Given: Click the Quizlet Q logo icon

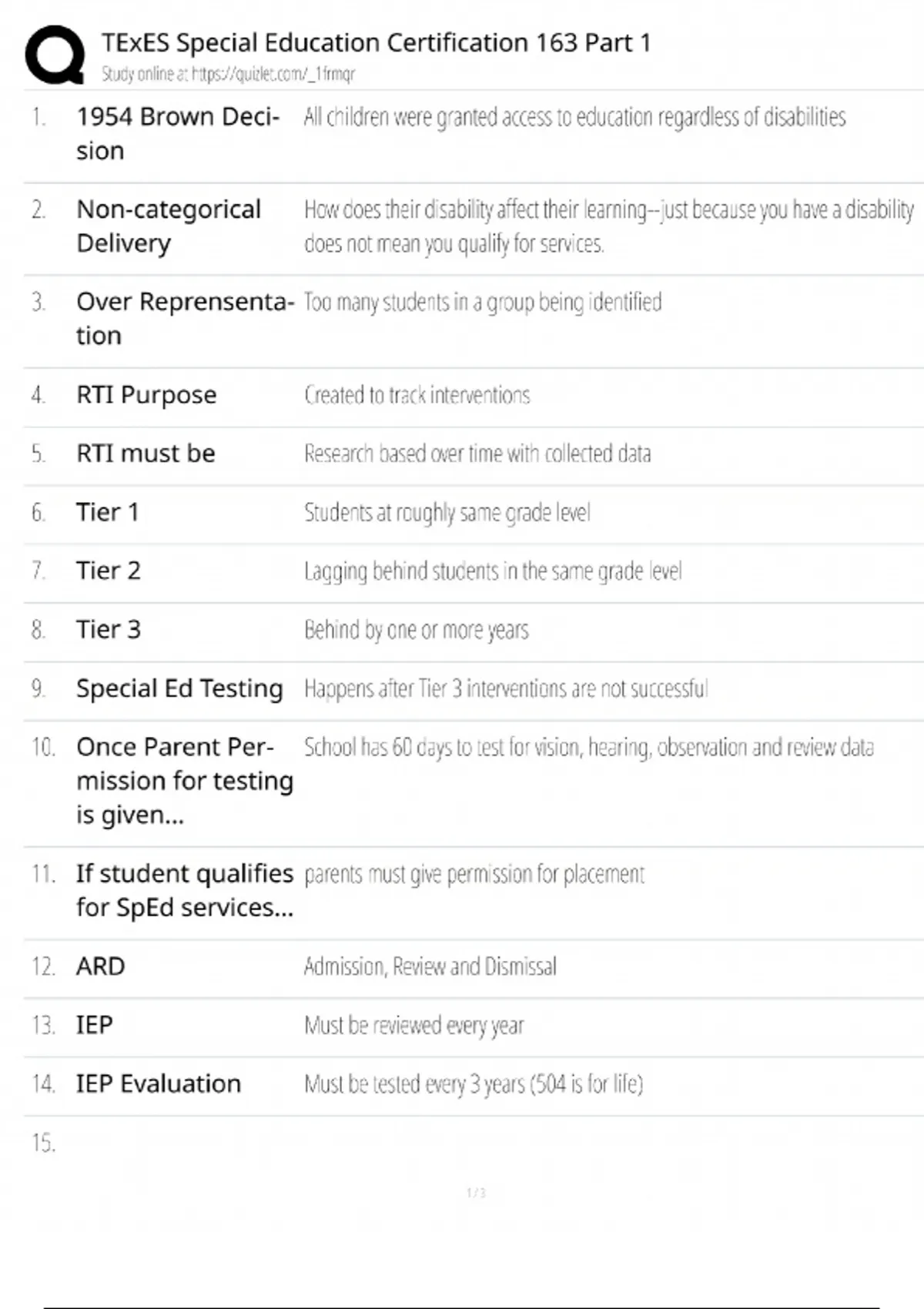Looking at the screenshot, I should pos(55,54).
